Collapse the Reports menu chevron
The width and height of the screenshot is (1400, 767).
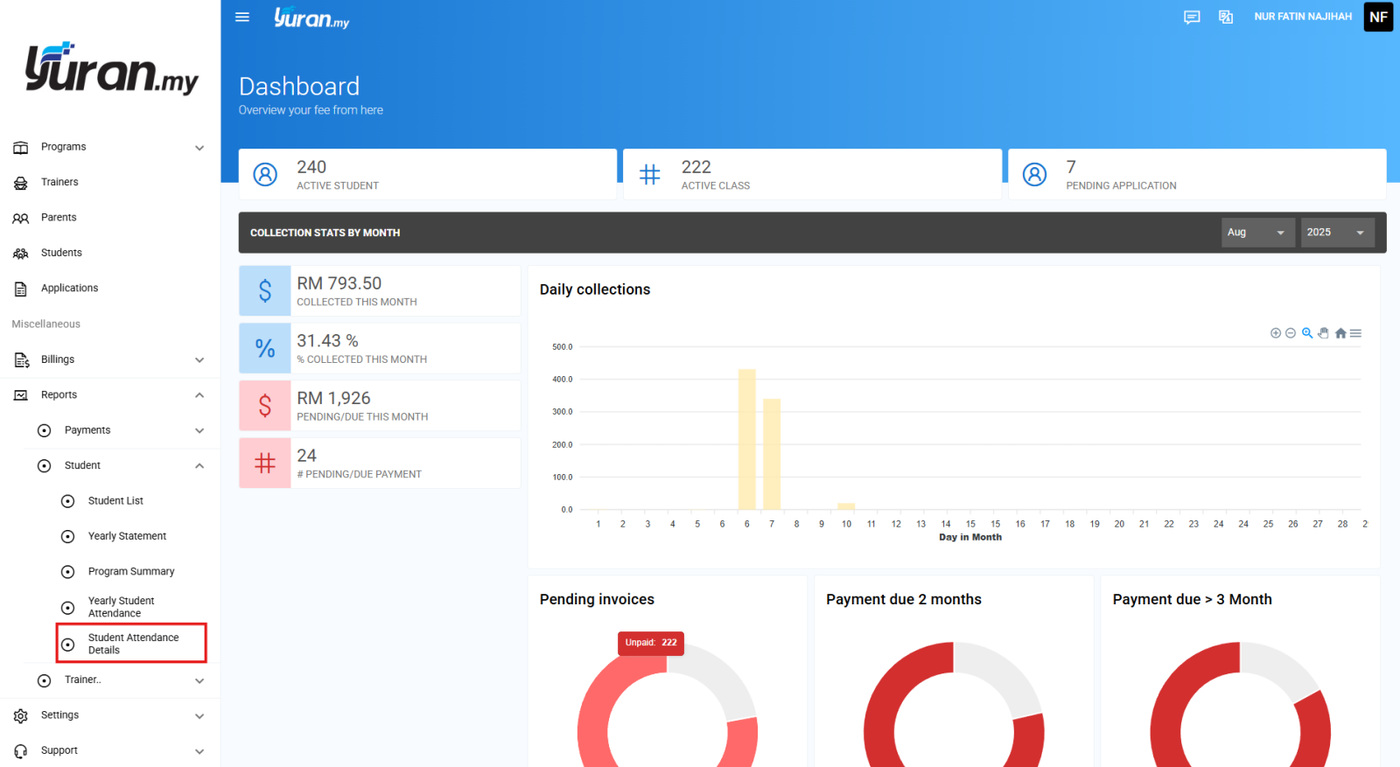tap(199, 395)
